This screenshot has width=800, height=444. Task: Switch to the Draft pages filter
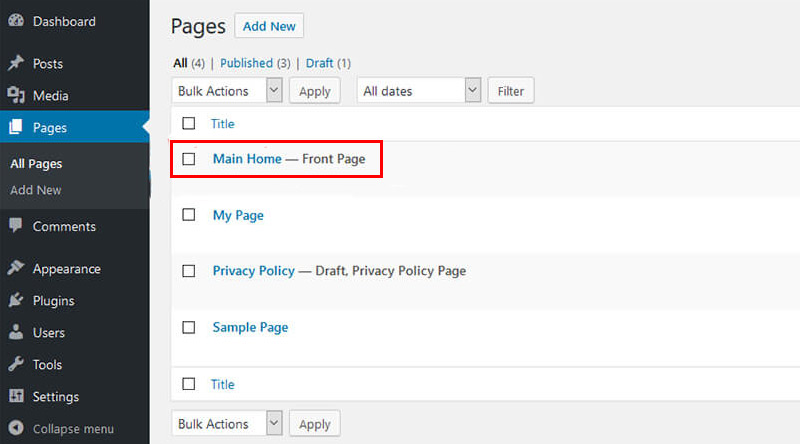point(319,63)
